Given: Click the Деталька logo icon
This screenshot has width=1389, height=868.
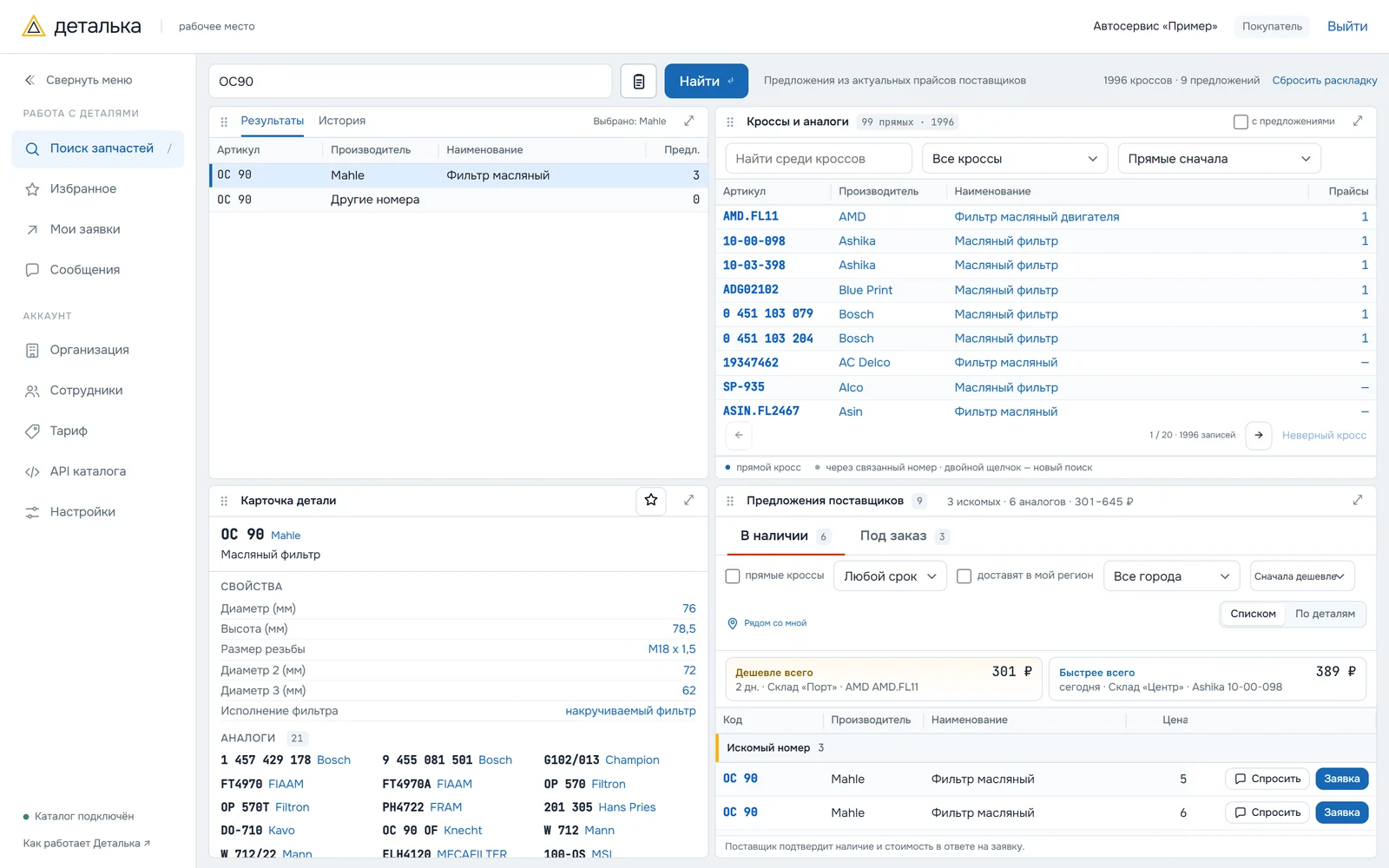Looking at the screenshot, I should (33, 26).
